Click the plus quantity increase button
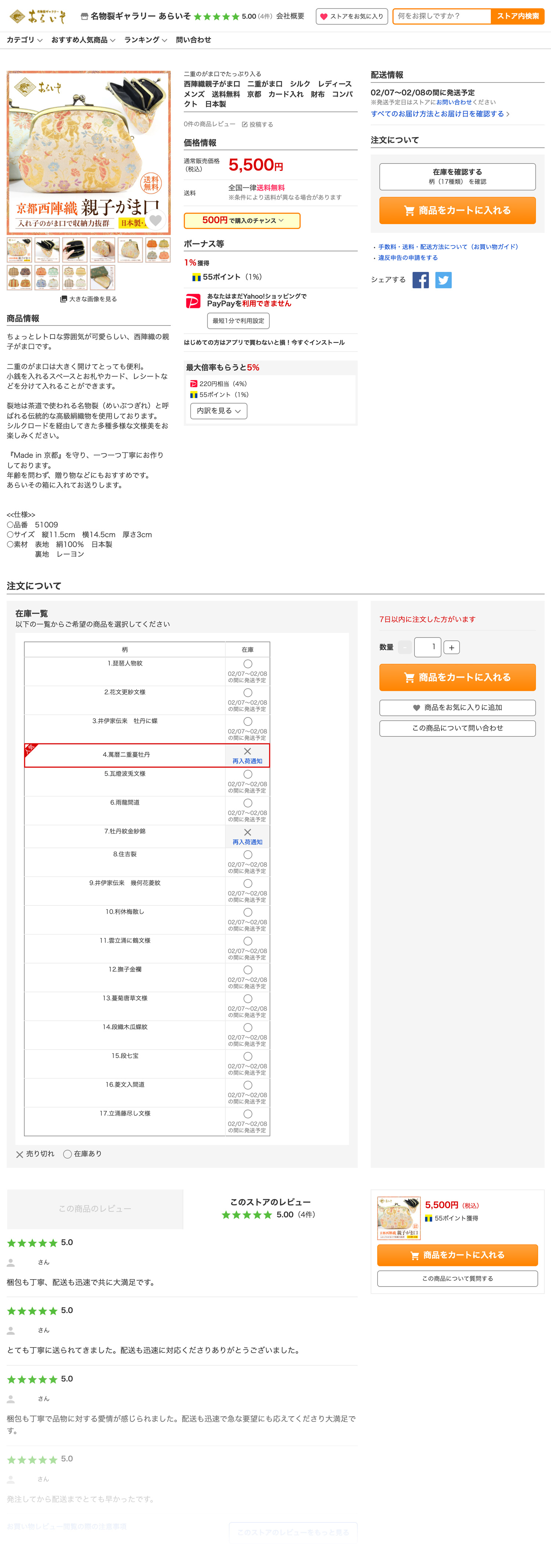Screen dimensions: 551x1568 [451, 647]
